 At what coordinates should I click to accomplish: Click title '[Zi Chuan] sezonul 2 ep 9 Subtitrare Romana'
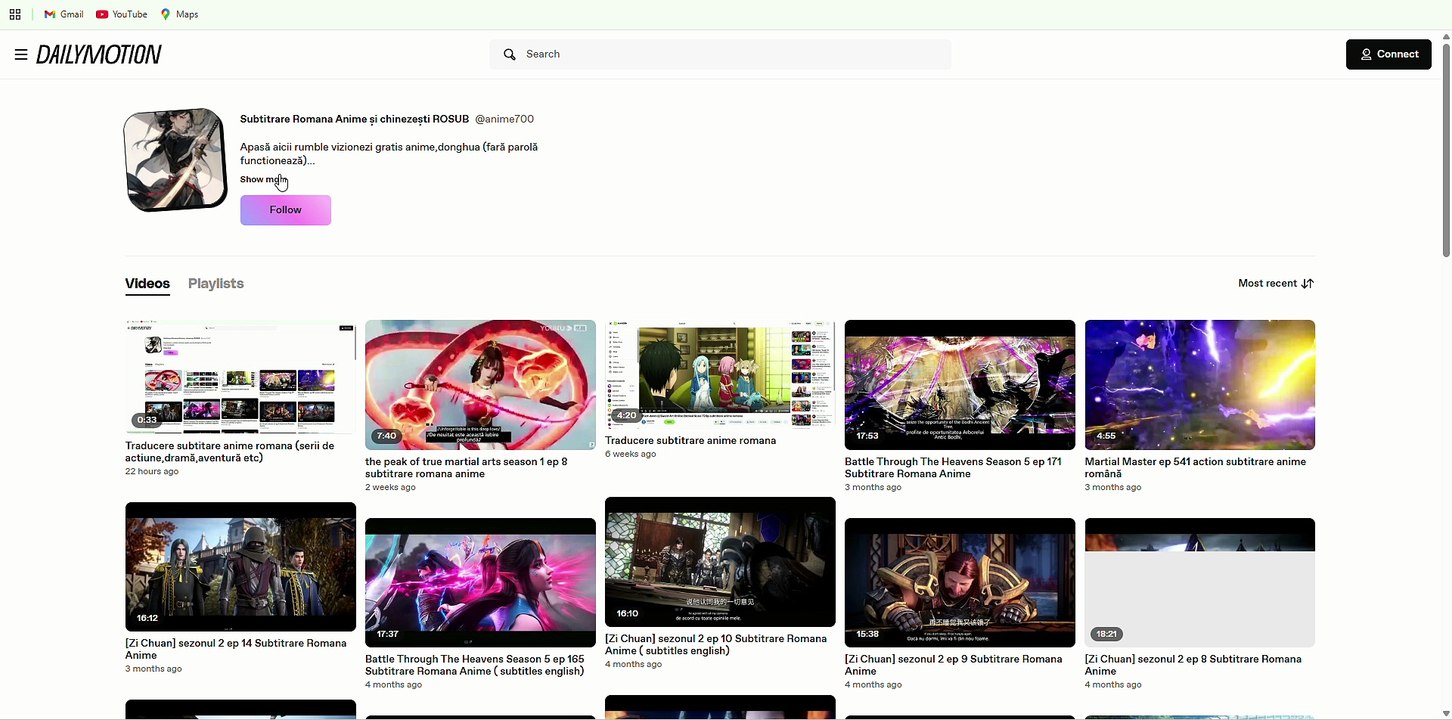[954, 665]
